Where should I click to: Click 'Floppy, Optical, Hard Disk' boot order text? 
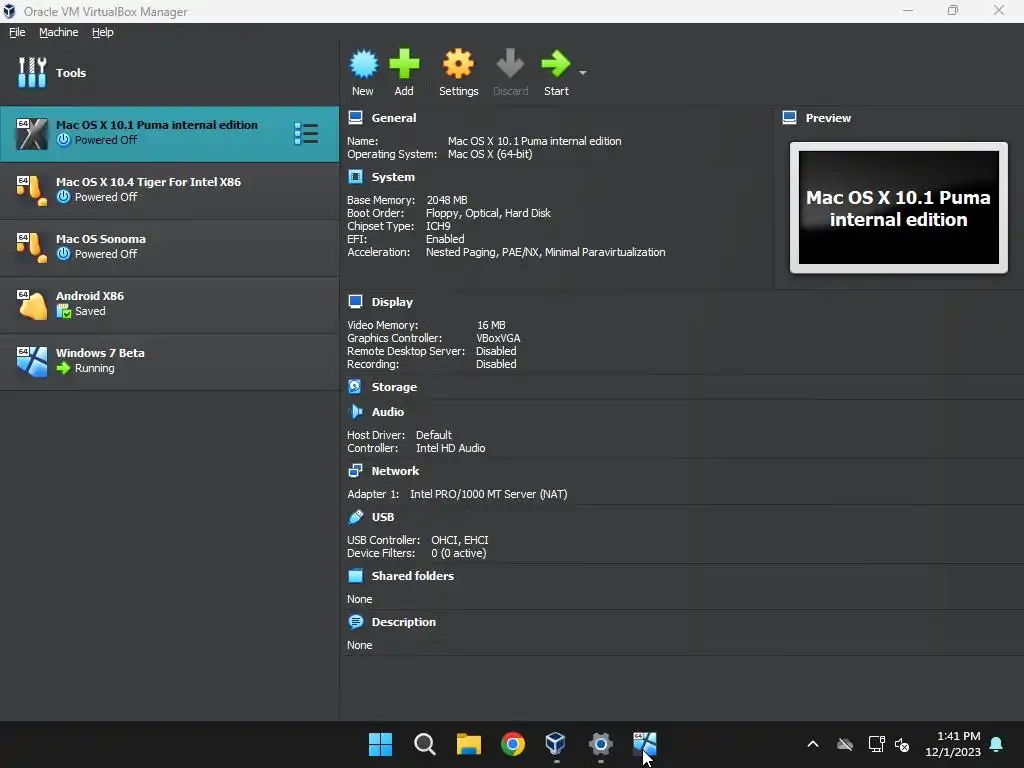(x=488, y=213)
